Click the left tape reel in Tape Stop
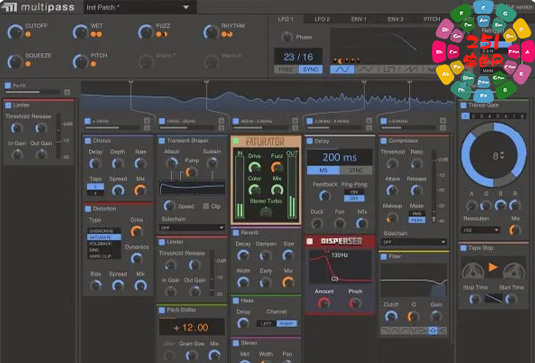535x363 pixels. (x=473, y=271)
